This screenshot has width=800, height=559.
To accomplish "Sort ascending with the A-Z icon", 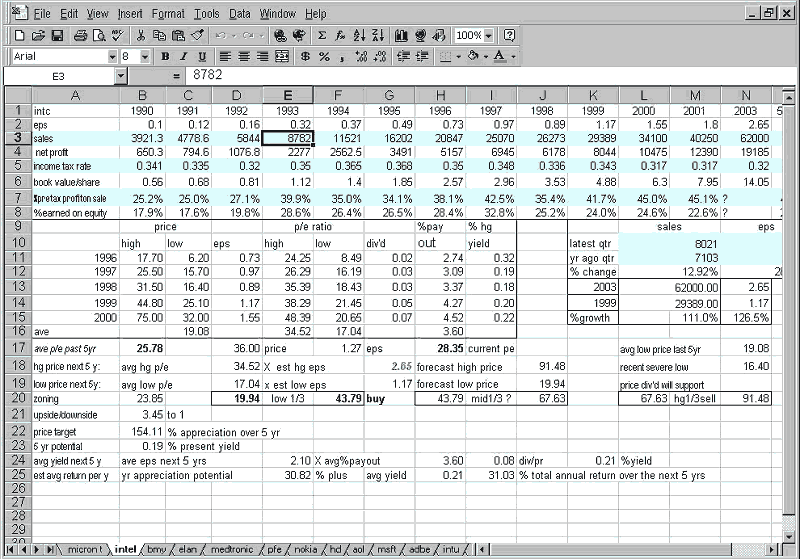I will 358,35.
